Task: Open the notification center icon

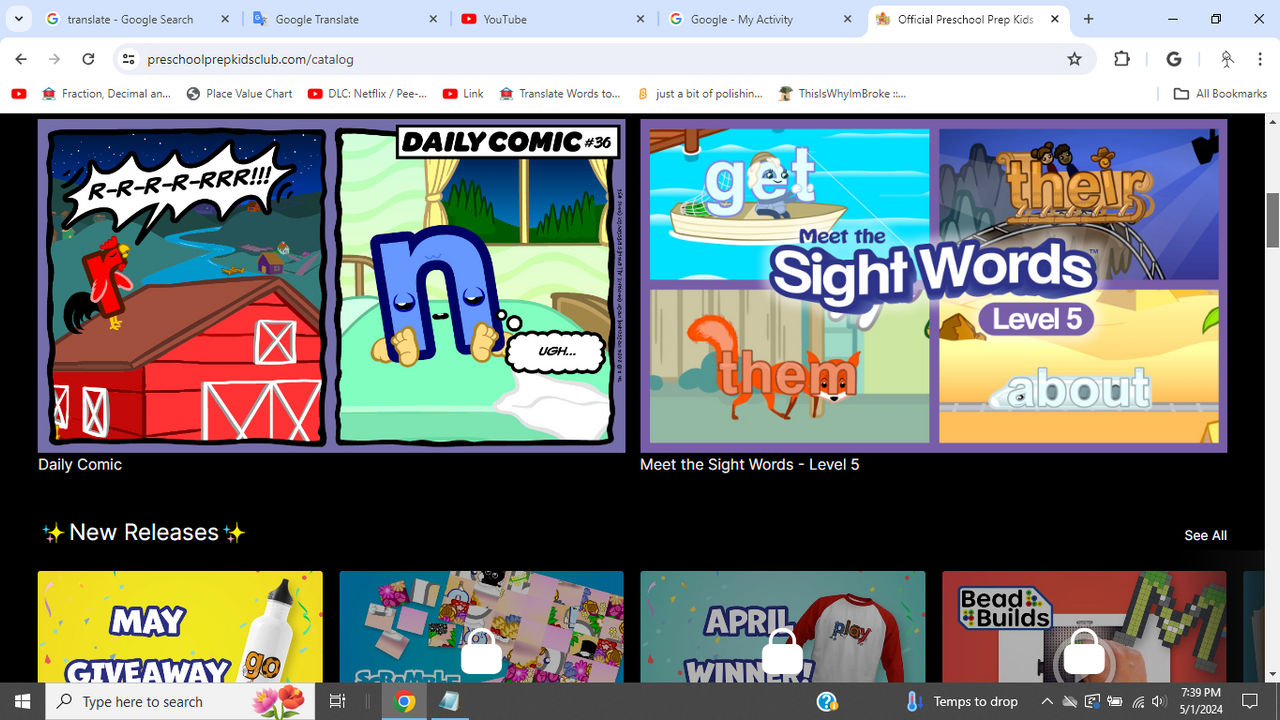Action: click(1250, 701)
